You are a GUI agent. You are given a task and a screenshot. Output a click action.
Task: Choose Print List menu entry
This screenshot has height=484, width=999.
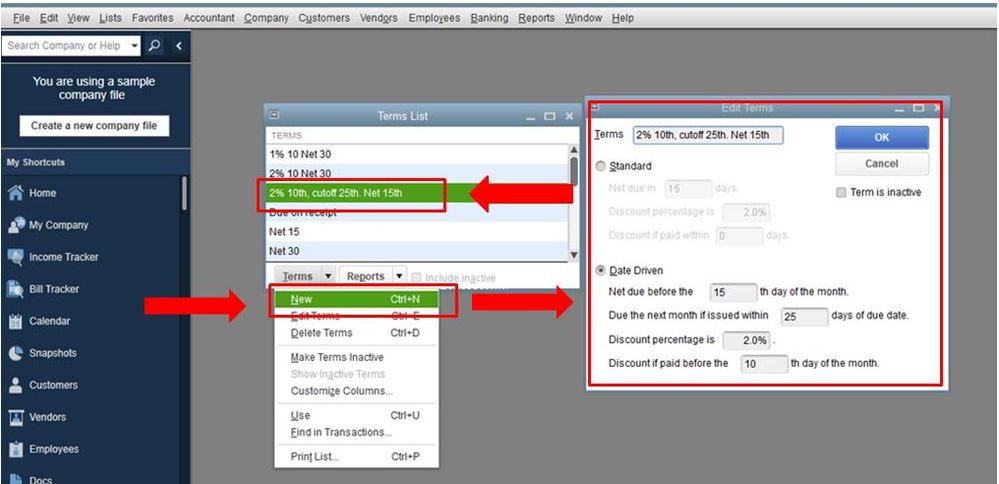(357, 457)
